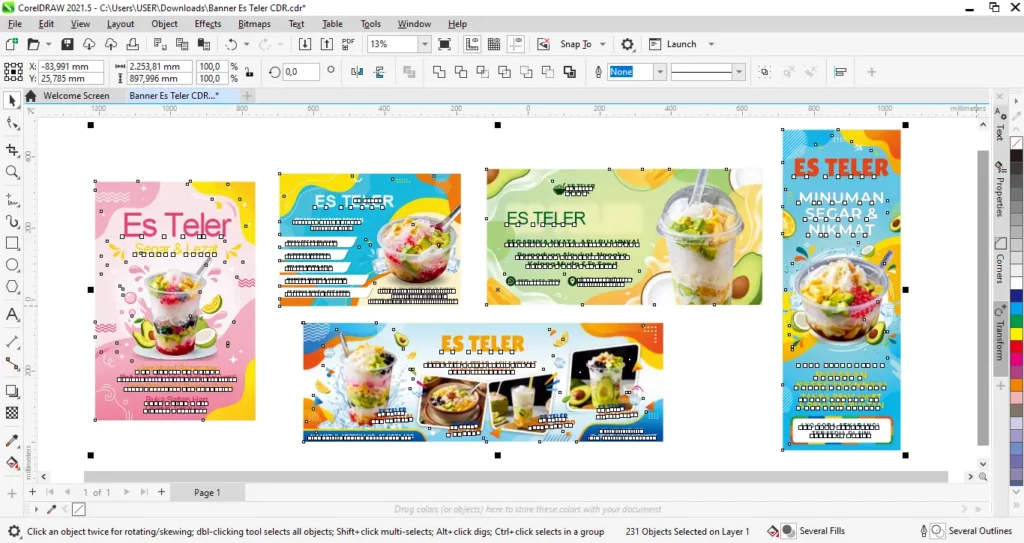
Task: Select the Shape edit tool
Action: click(x=12, y=123)
